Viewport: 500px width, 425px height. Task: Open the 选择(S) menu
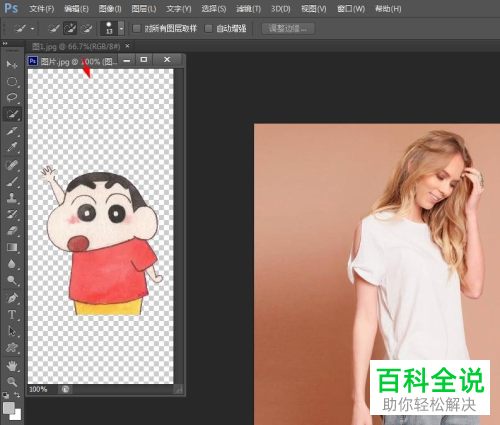pyautogui.click(x=214, y=9)
